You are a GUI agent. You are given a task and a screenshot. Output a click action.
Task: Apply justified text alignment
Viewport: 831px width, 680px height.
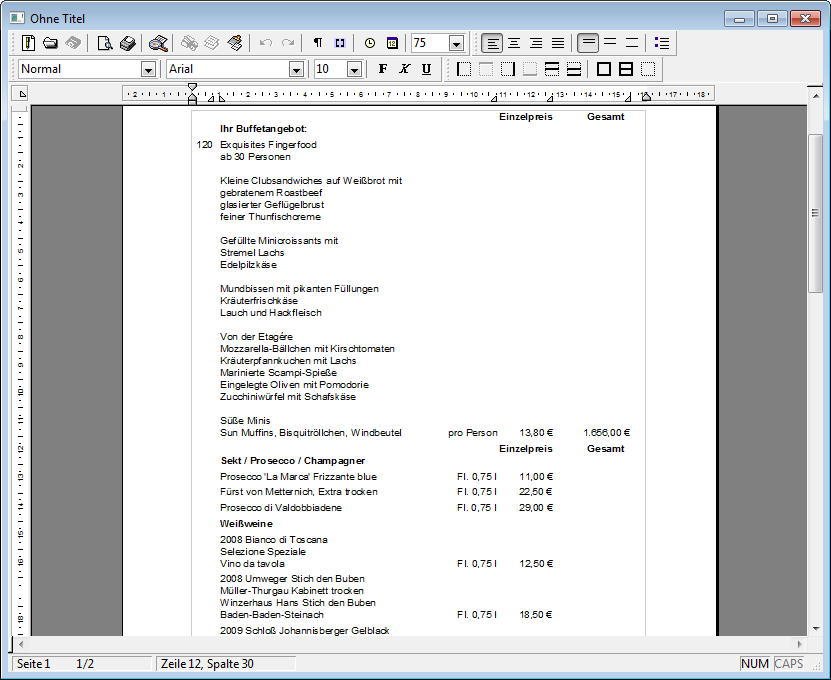pos(558,43)
